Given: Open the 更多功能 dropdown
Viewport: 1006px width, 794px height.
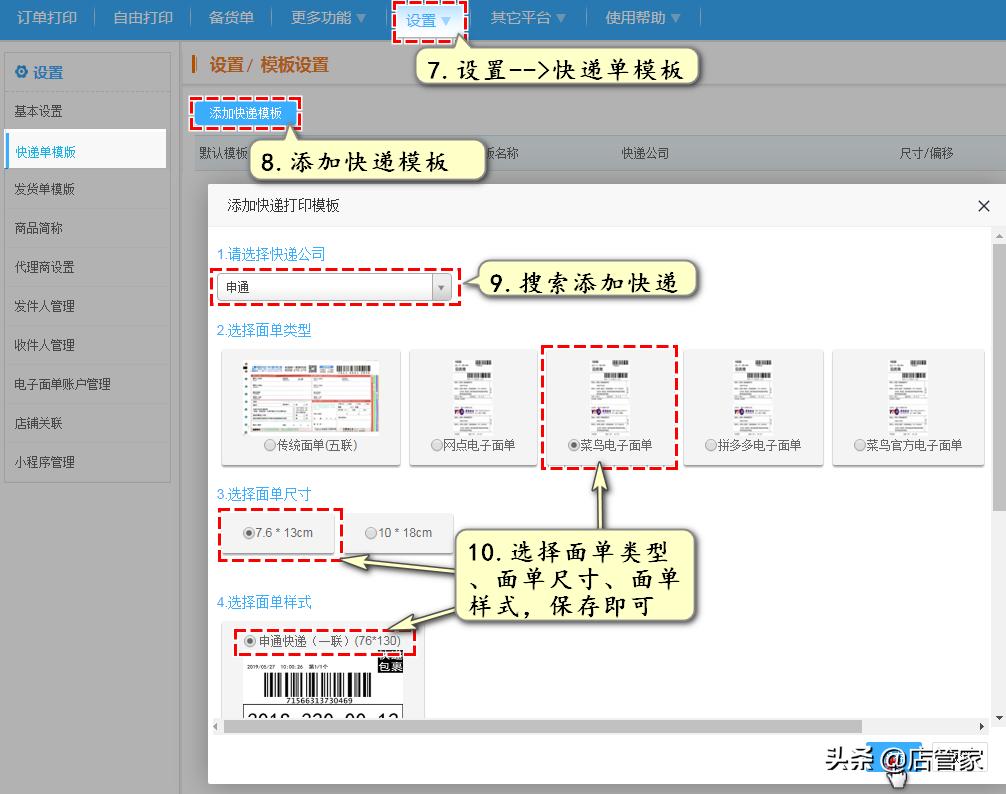Looking at the screenshot, I should pos(322,17).
